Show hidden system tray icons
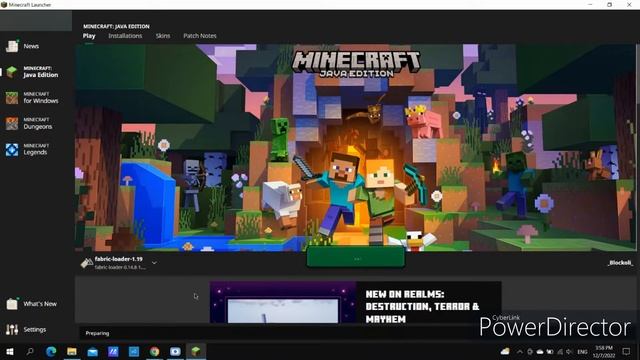 click(x=520, y=351)
